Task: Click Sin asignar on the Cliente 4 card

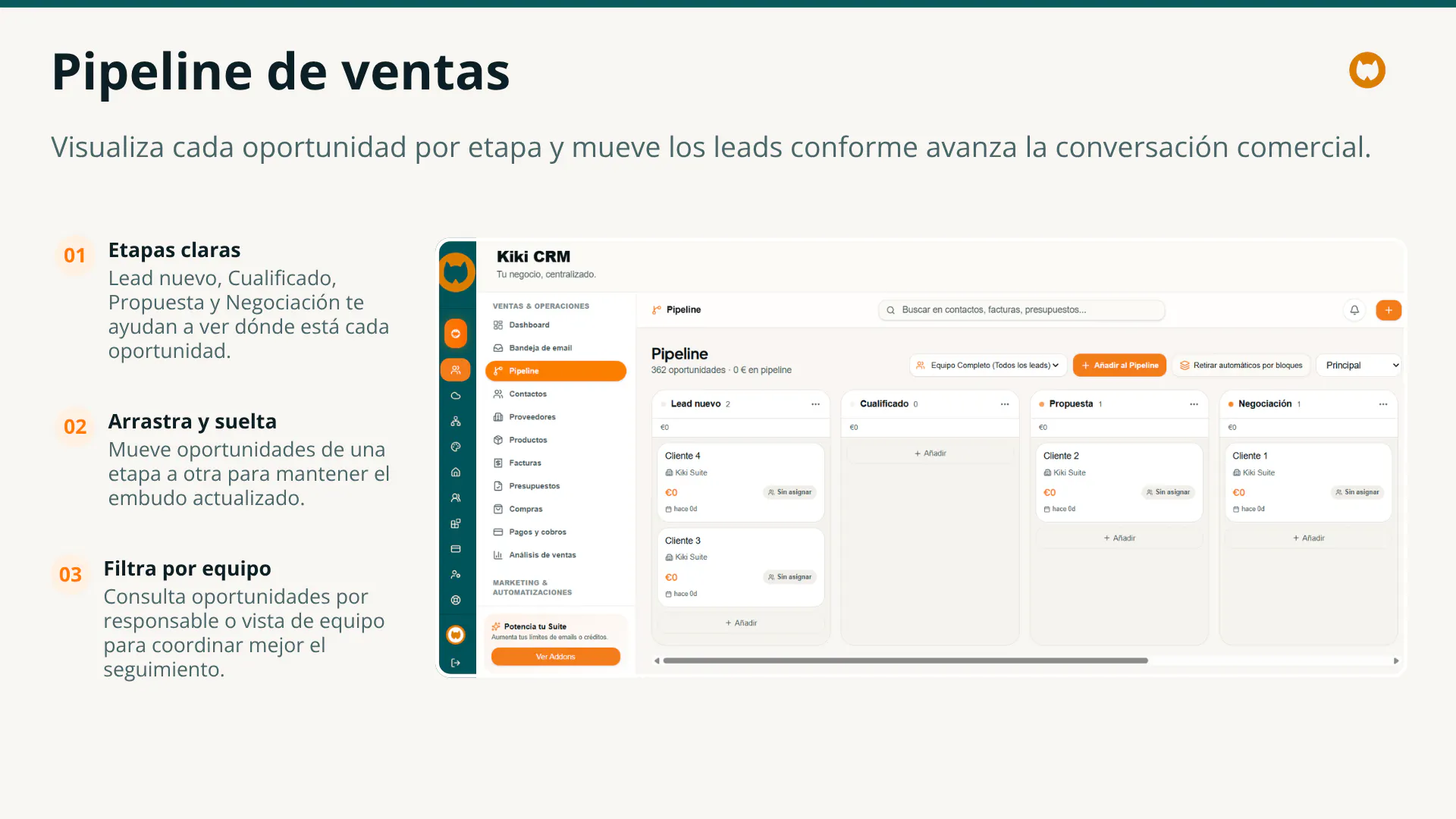Action: click(789, 492)
